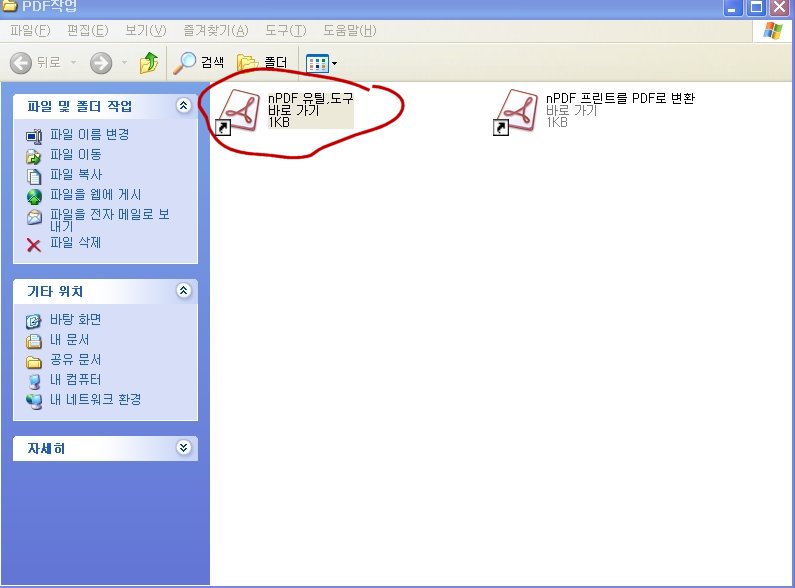Click 파일 삭제 delete link

(x=75, y=243)
